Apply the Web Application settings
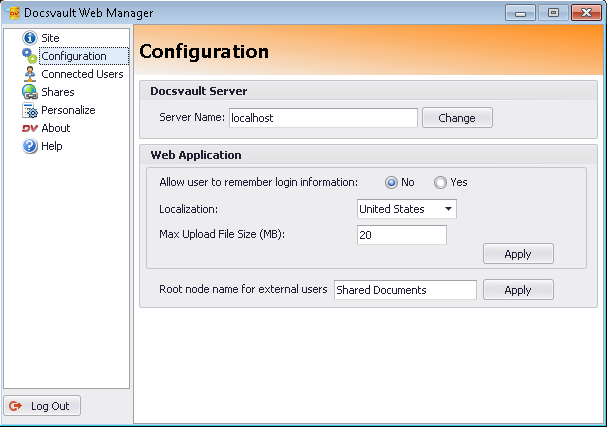The image size is (607, 427). (518, 254)
